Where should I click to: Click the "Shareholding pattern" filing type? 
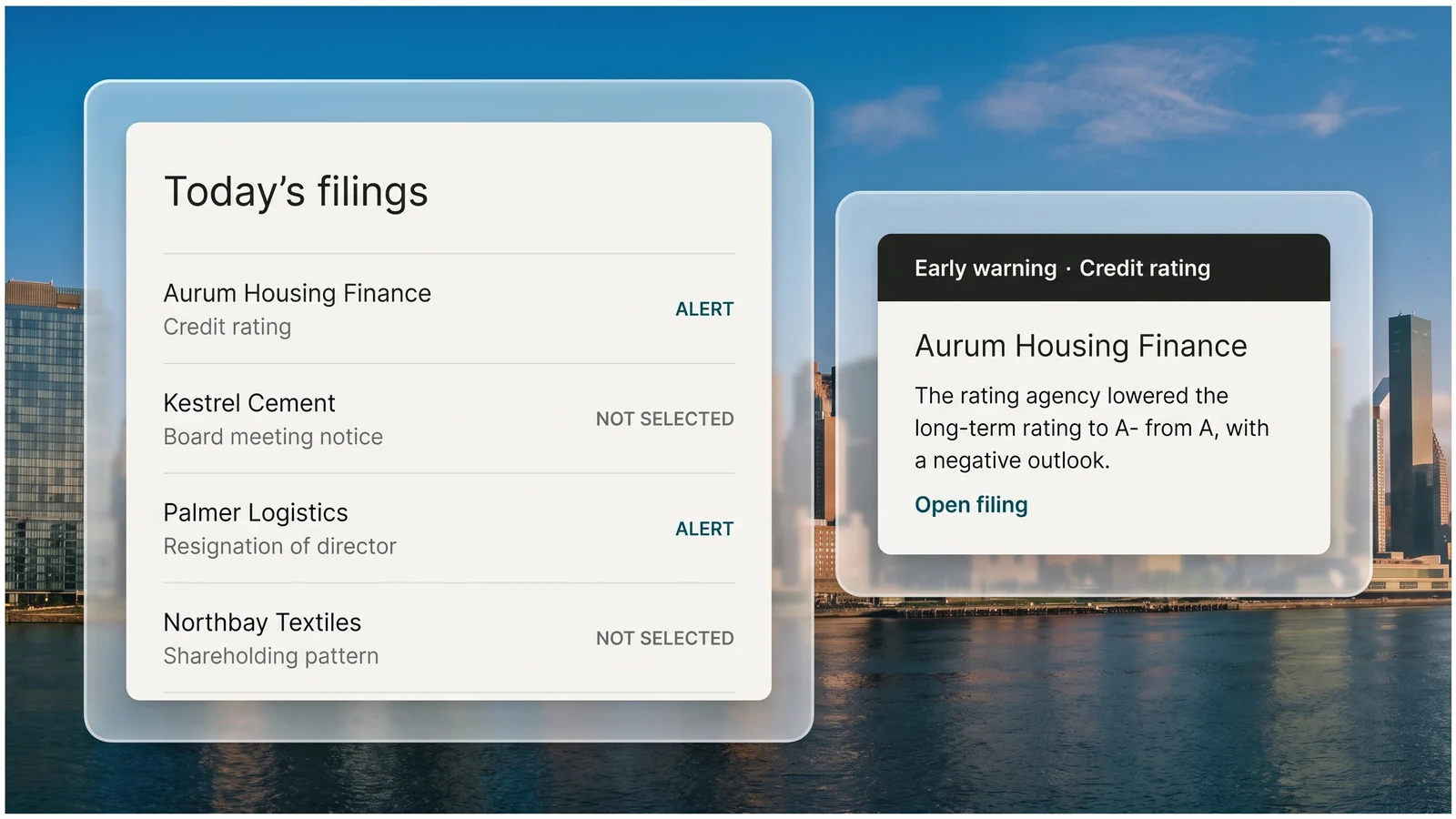tap(271, 656)
